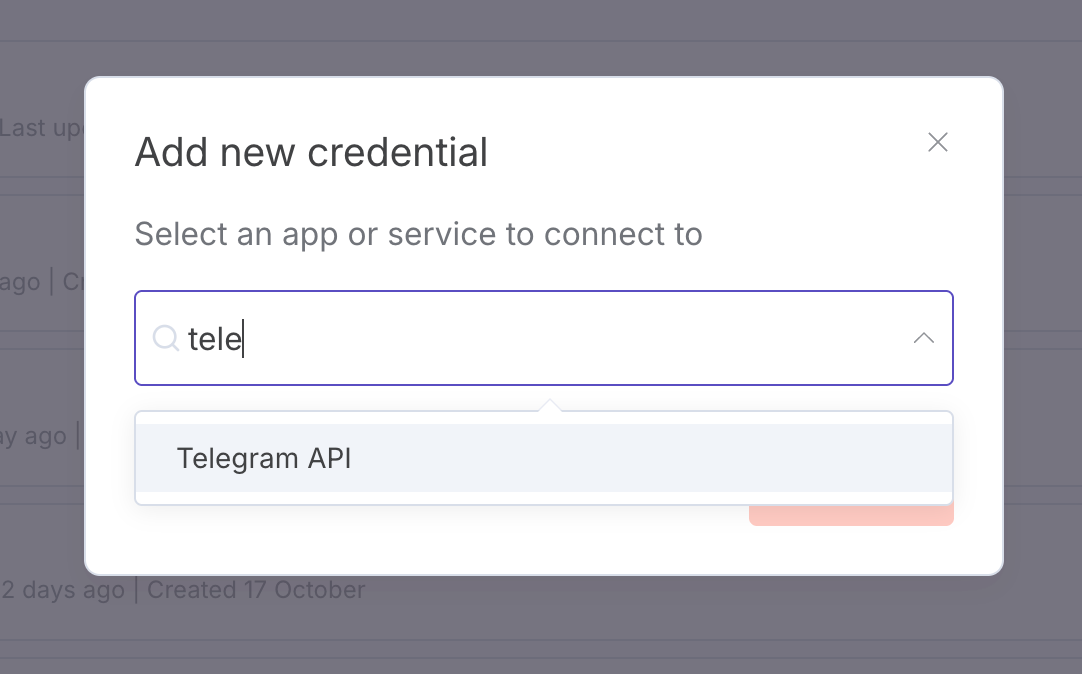This screenshot has height=674, width=1082.
Task: Click the "Created 17 October" background row
Action: [x=256, y=590]
